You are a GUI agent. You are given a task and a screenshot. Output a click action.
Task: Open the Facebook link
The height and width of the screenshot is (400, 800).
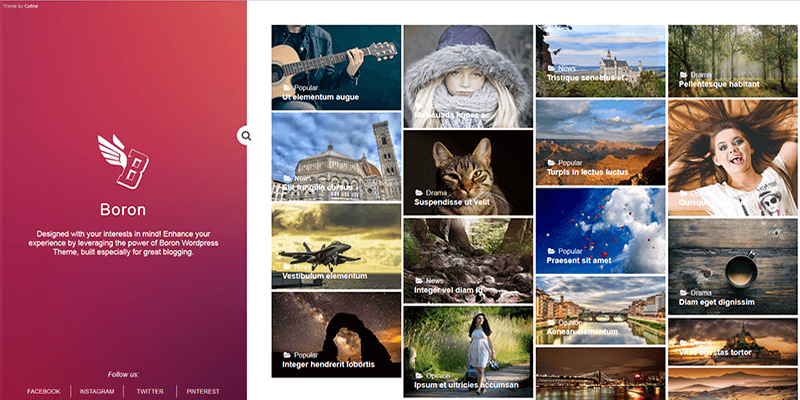pyautogui.click(x=43, y=391)
